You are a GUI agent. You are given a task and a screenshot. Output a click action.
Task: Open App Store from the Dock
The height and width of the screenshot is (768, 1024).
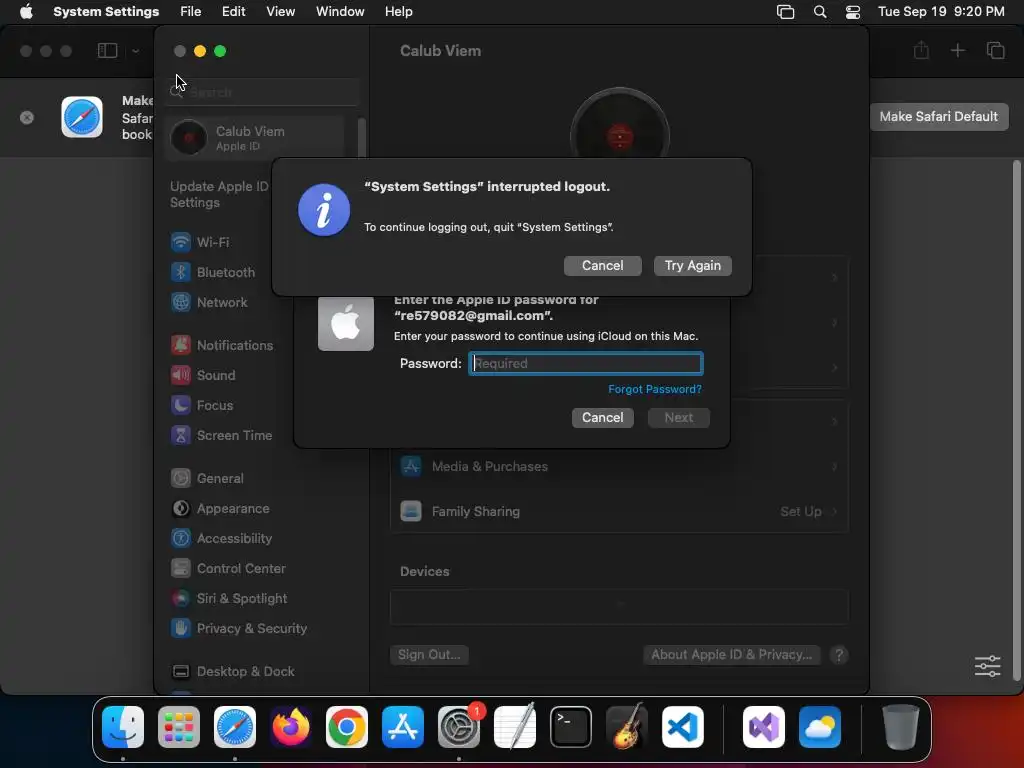click(x=403, y=726)
